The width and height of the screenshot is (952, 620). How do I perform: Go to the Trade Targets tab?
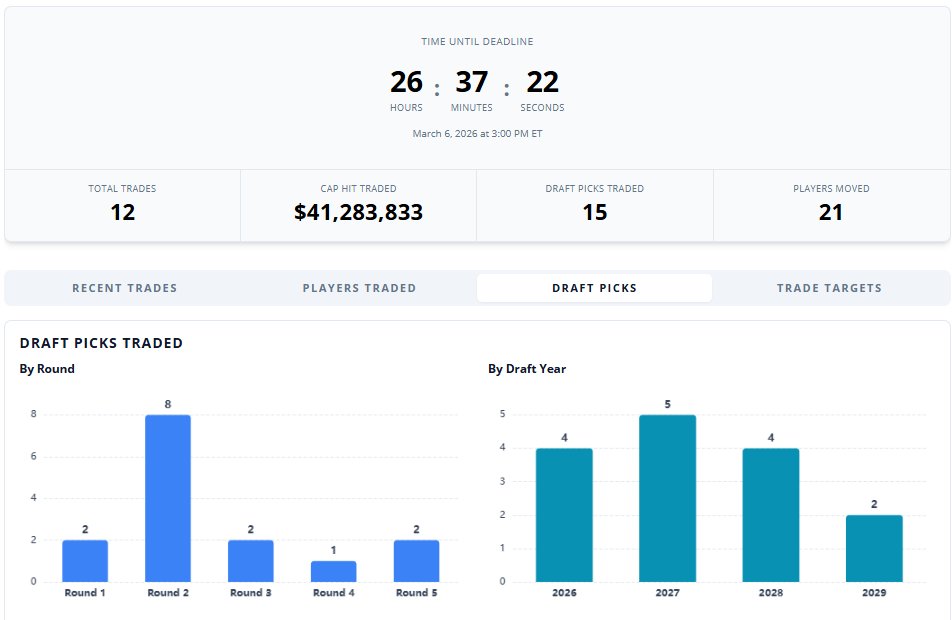pos(829,288)
